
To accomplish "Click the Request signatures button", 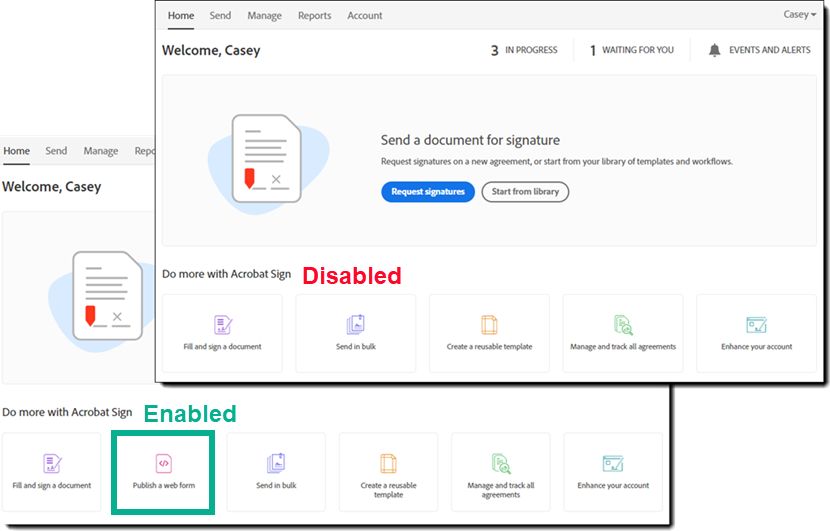I will [428, 192].
